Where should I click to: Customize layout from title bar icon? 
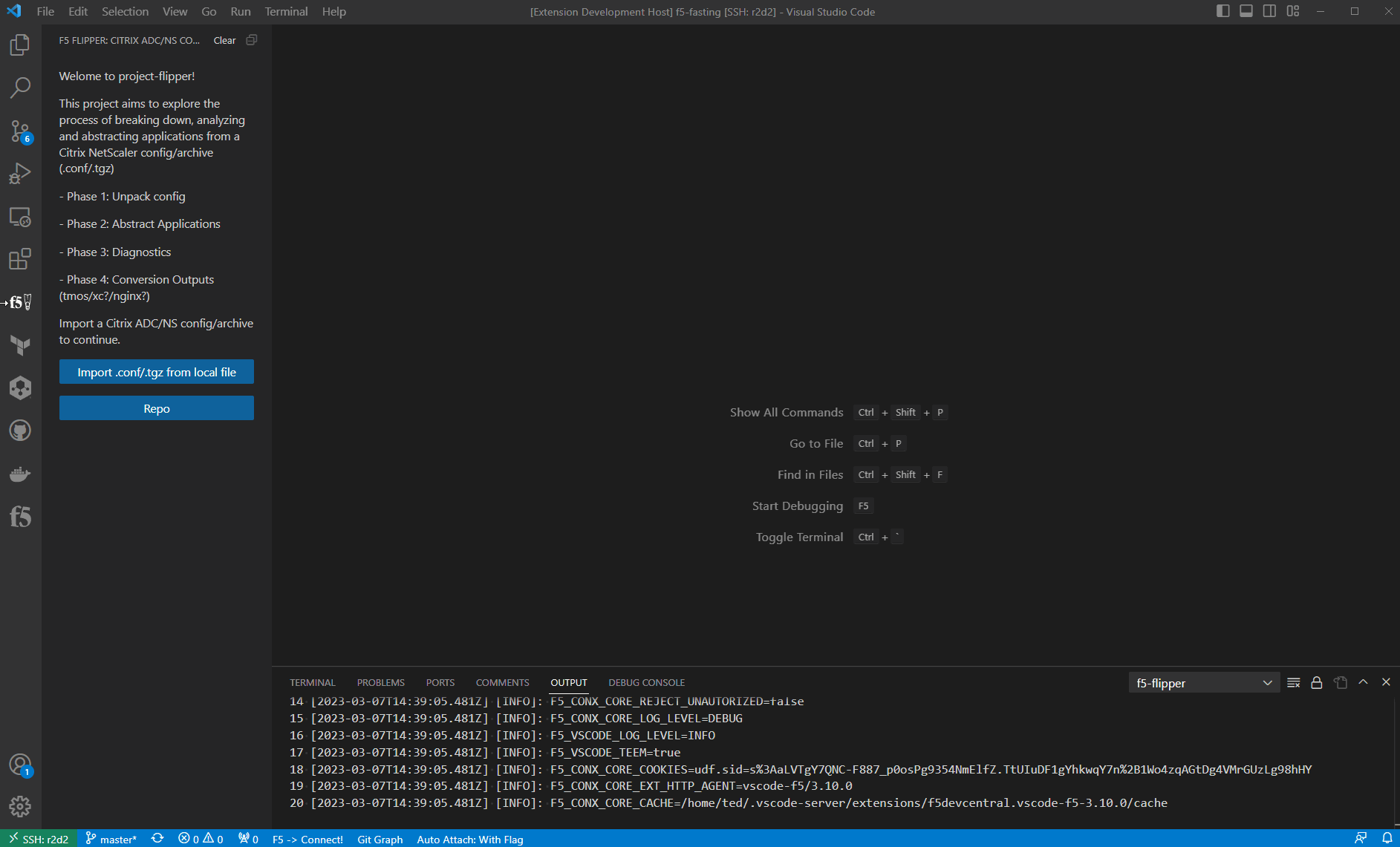1293,11
